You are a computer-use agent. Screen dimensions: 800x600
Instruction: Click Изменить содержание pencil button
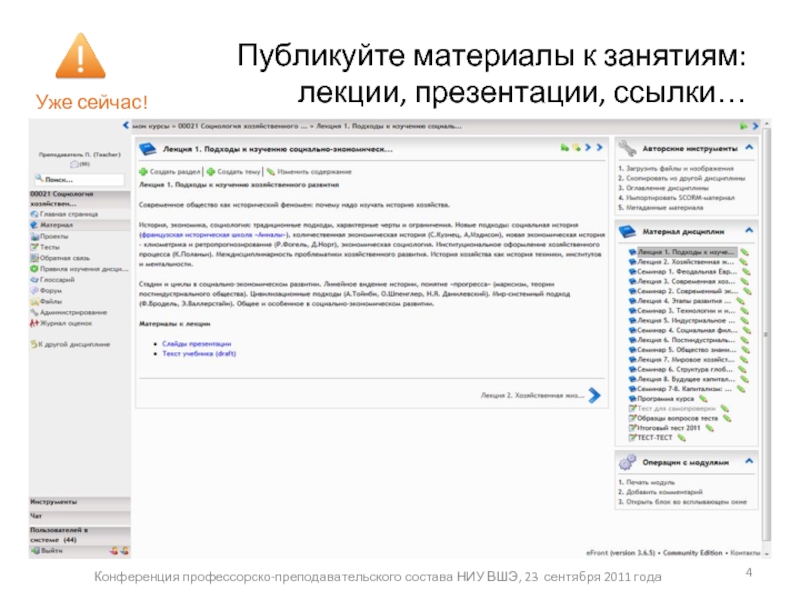tap(309, 172)
